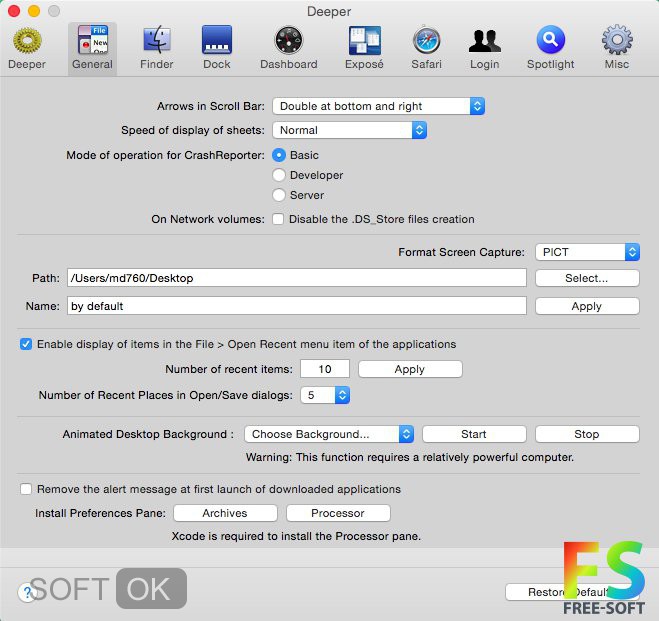Screen dimensions: 659x621
Task: Open Choose Background dropdown
Action: tap(329, 434)
